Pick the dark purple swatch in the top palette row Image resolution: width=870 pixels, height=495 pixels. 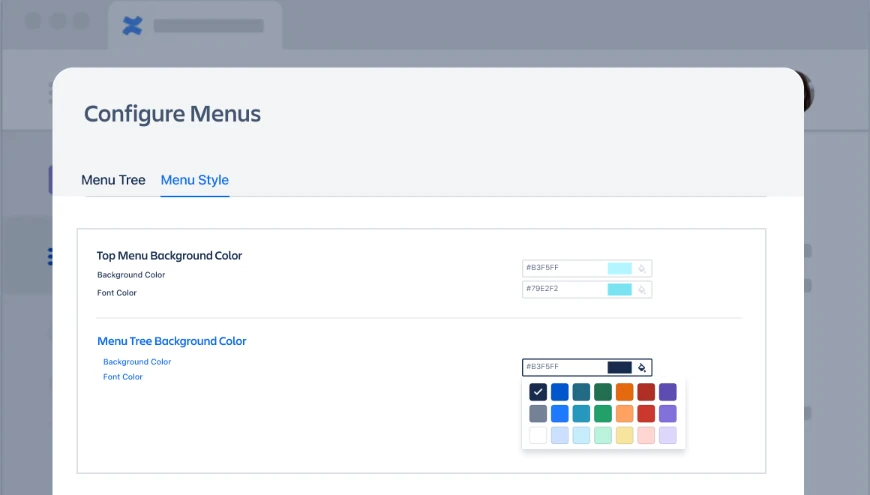coord(668,392)
